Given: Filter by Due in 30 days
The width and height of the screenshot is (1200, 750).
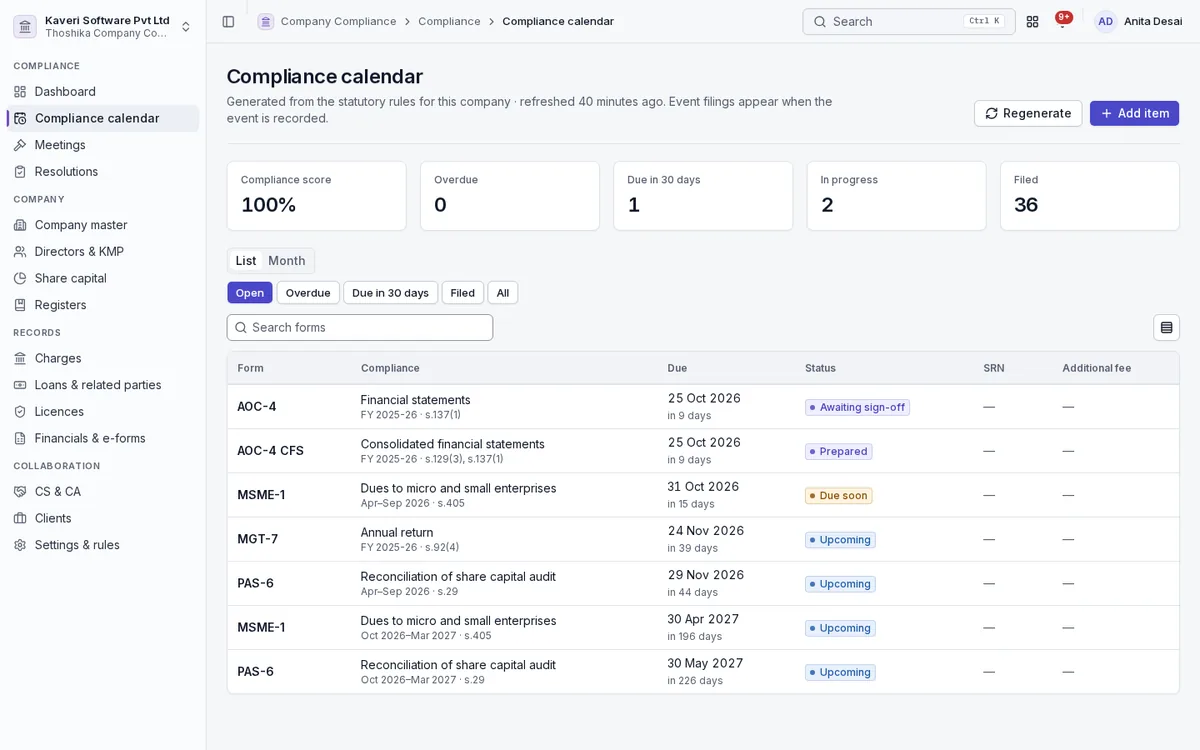Looking at the screenshot, I should (x=390, y=293).
